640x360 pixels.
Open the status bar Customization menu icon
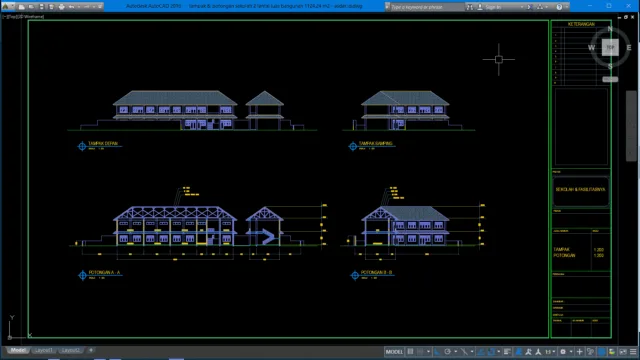click(x=633, y=351)
